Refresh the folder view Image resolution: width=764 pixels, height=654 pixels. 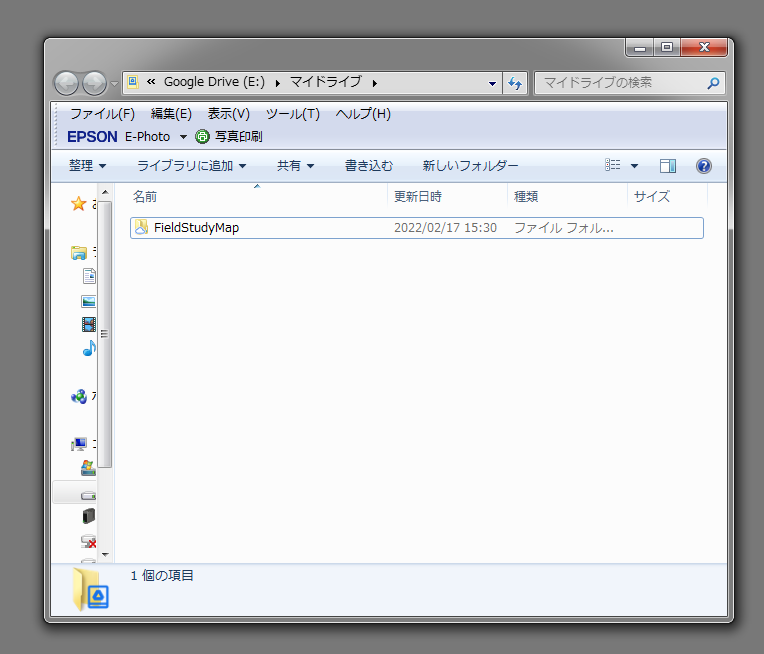[515, 83]
